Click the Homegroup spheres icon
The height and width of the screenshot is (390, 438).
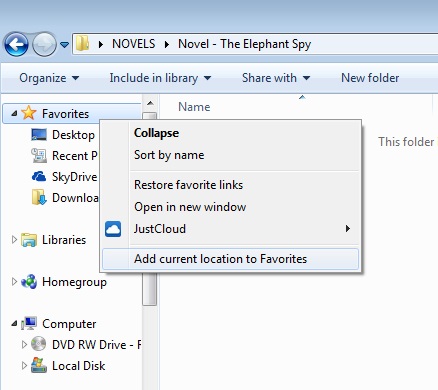29,282
